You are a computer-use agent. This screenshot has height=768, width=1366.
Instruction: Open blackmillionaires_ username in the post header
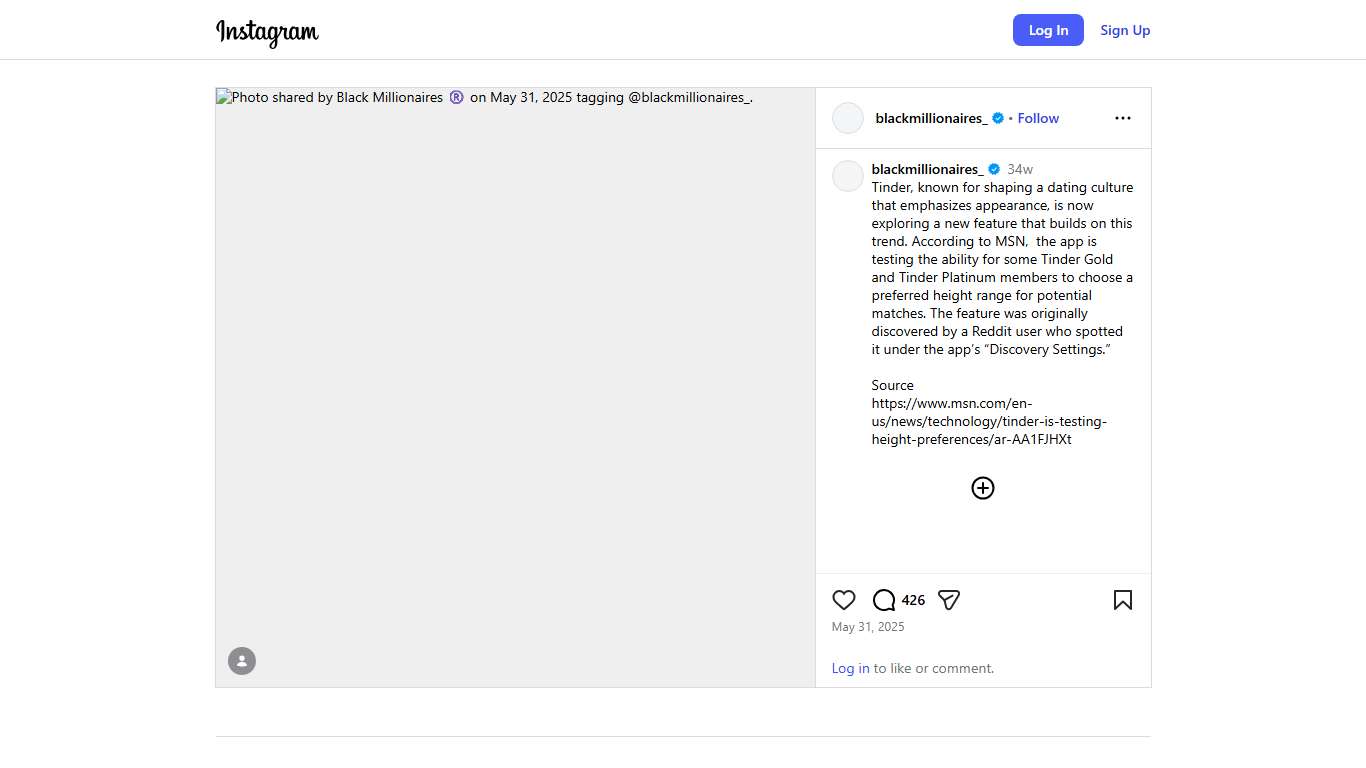[931, 118]
